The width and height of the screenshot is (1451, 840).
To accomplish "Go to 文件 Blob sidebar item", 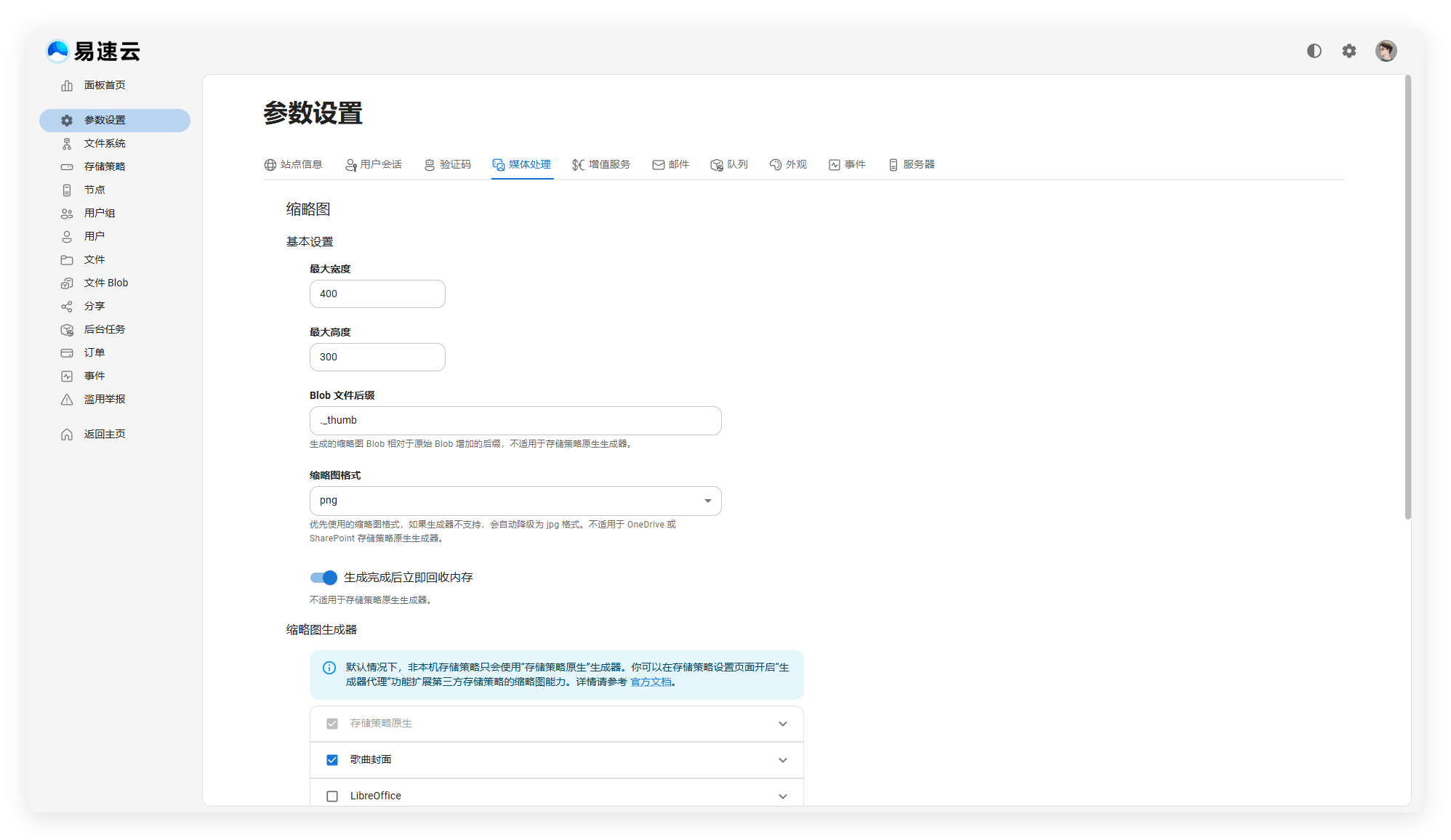I will (x=105, y=283).
